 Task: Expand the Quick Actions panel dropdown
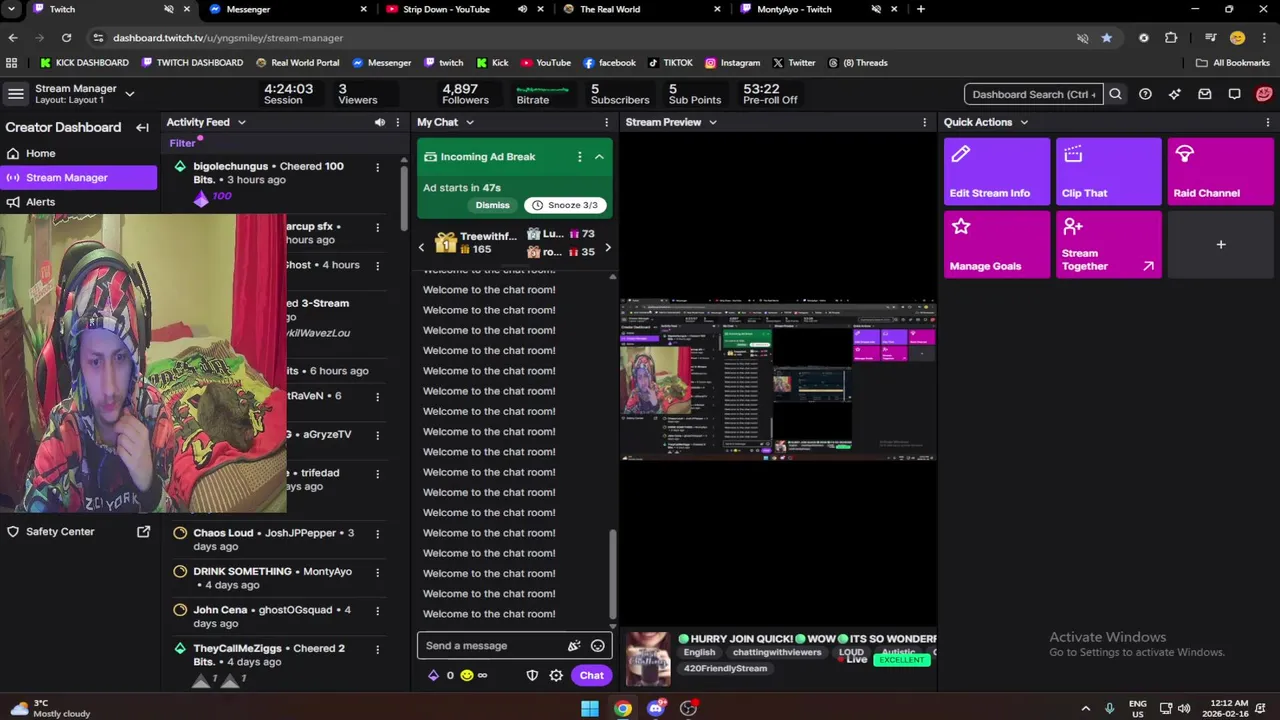point(1024,122)
